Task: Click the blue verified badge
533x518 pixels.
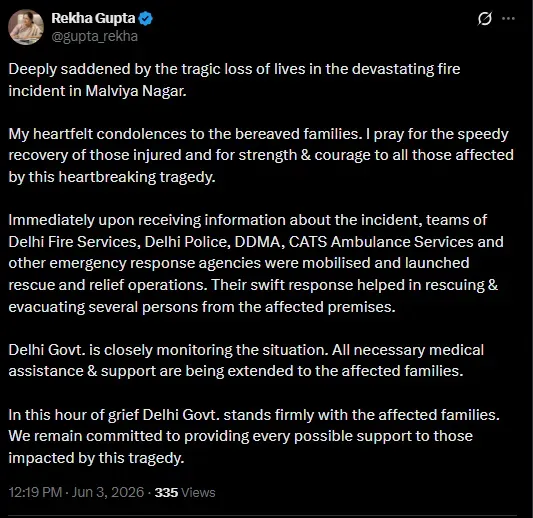Action: pyautogui.click(x=146, y=18)
